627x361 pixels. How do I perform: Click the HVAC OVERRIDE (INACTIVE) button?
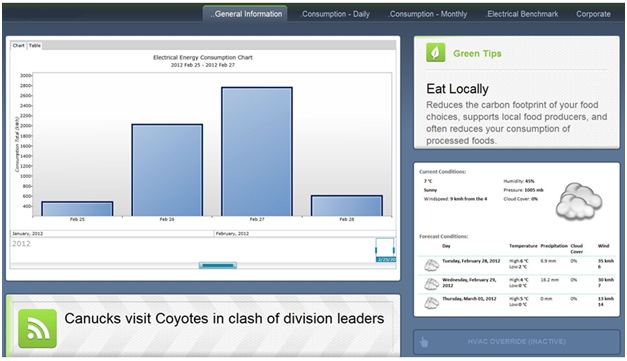(516, 341)
